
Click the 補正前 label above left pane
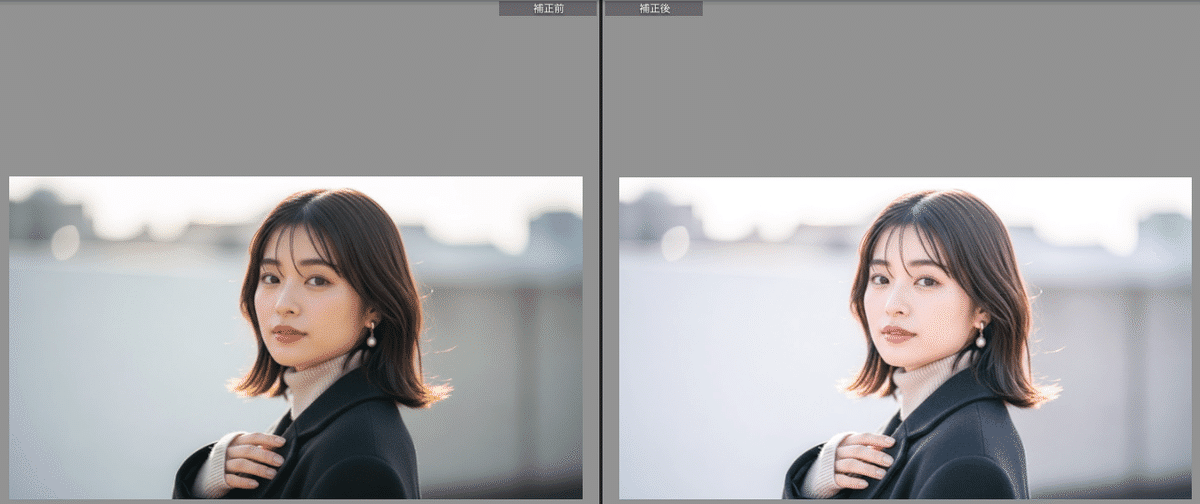pyautogui.click(x=548, y=8)
